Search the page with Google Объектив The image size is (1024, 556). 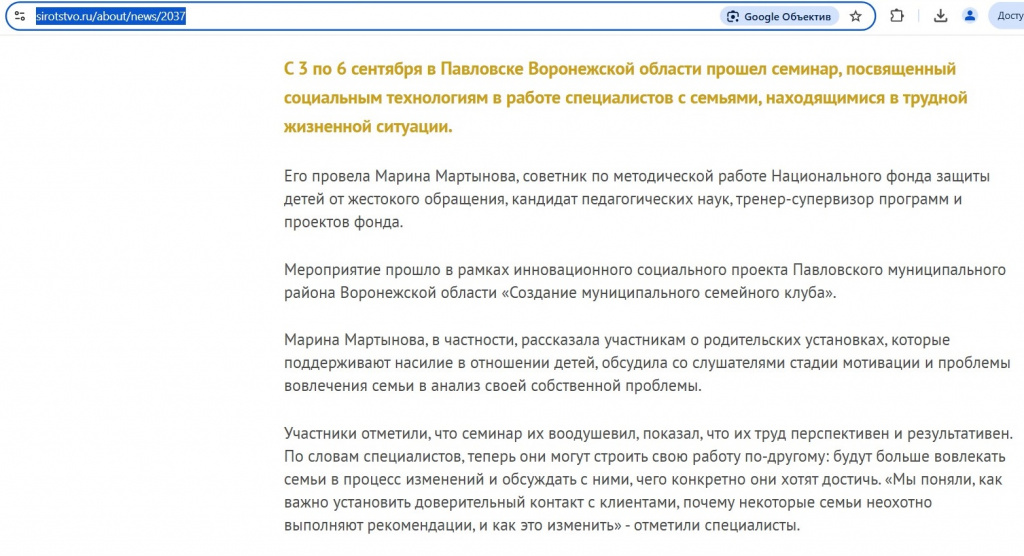tap(779, 16)
